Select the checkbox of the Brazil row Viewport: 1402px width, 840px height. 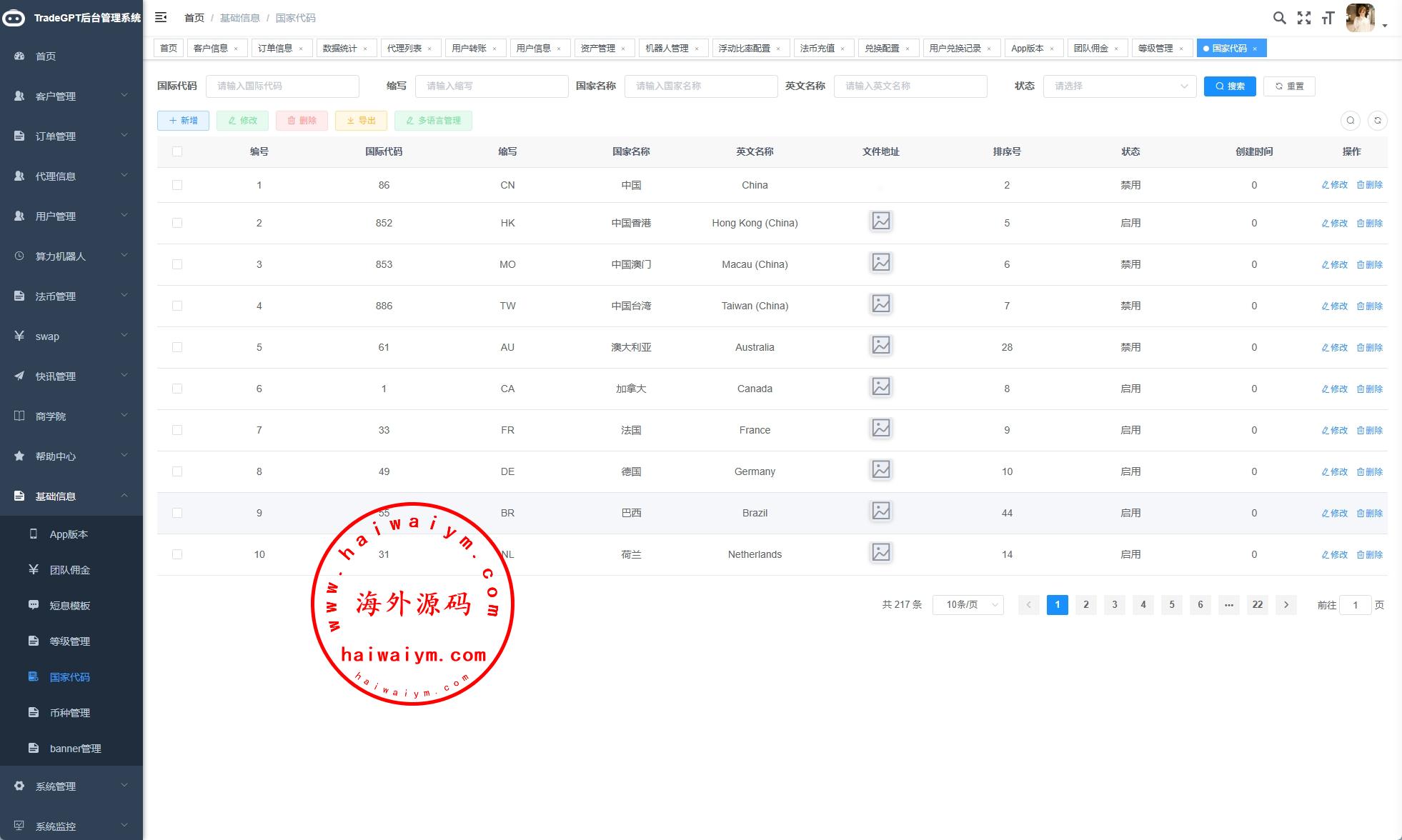pos(177,513)
